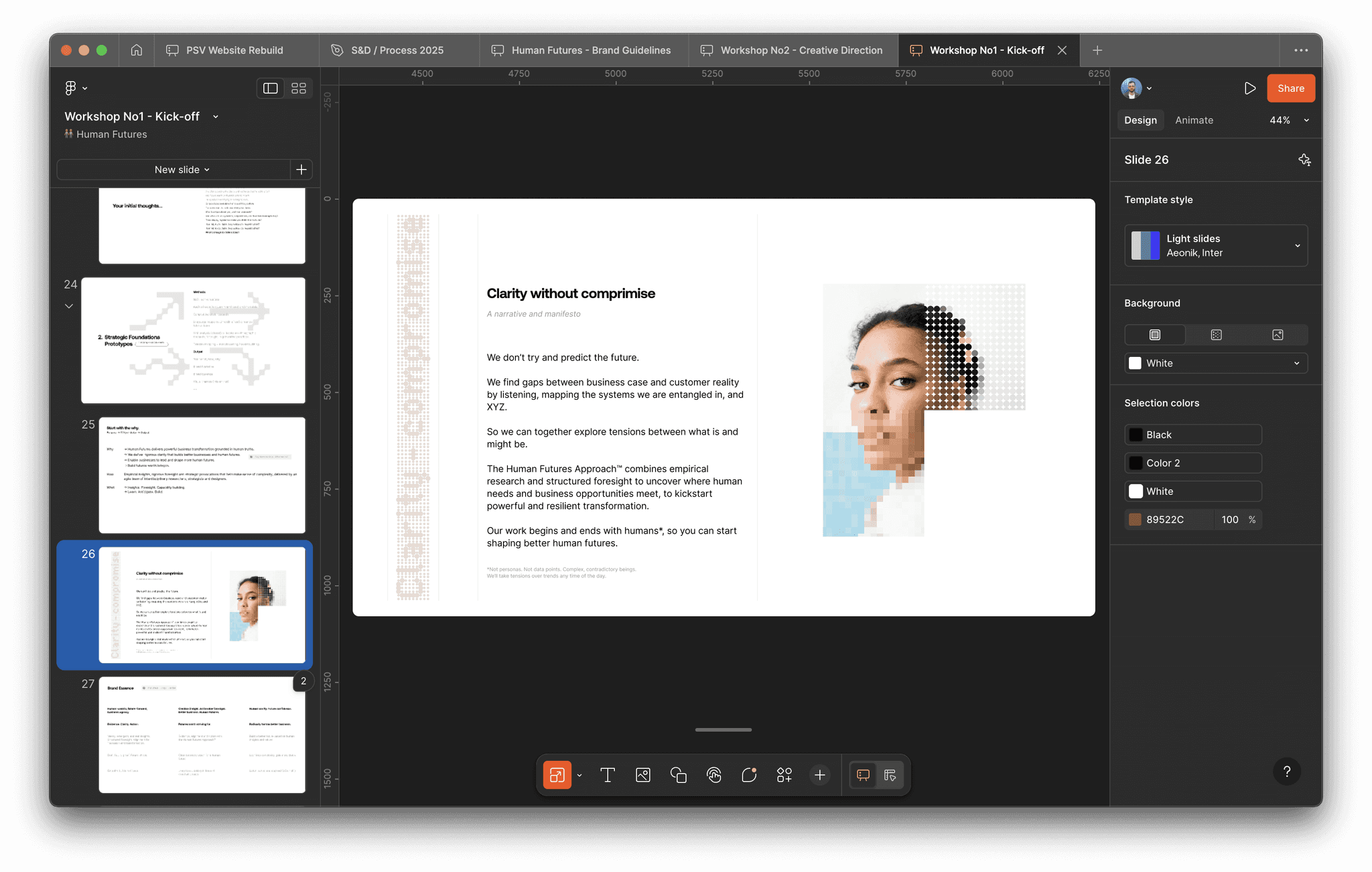Switch to the Animate tab
Screen dimensions: 1372x872
pos(1194,121)
